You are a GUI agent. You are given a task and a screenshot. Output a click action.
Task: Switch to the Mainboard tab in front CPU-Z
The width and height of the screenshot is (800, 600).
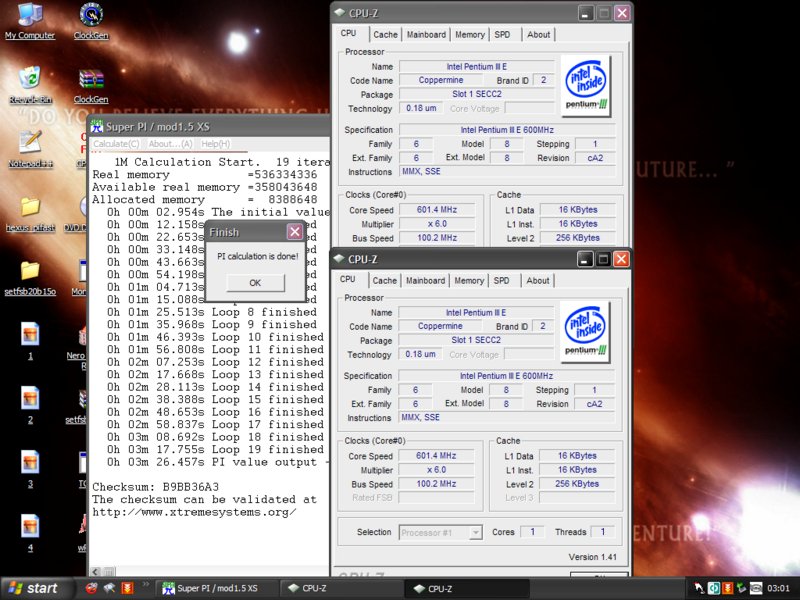coord(426,280)
